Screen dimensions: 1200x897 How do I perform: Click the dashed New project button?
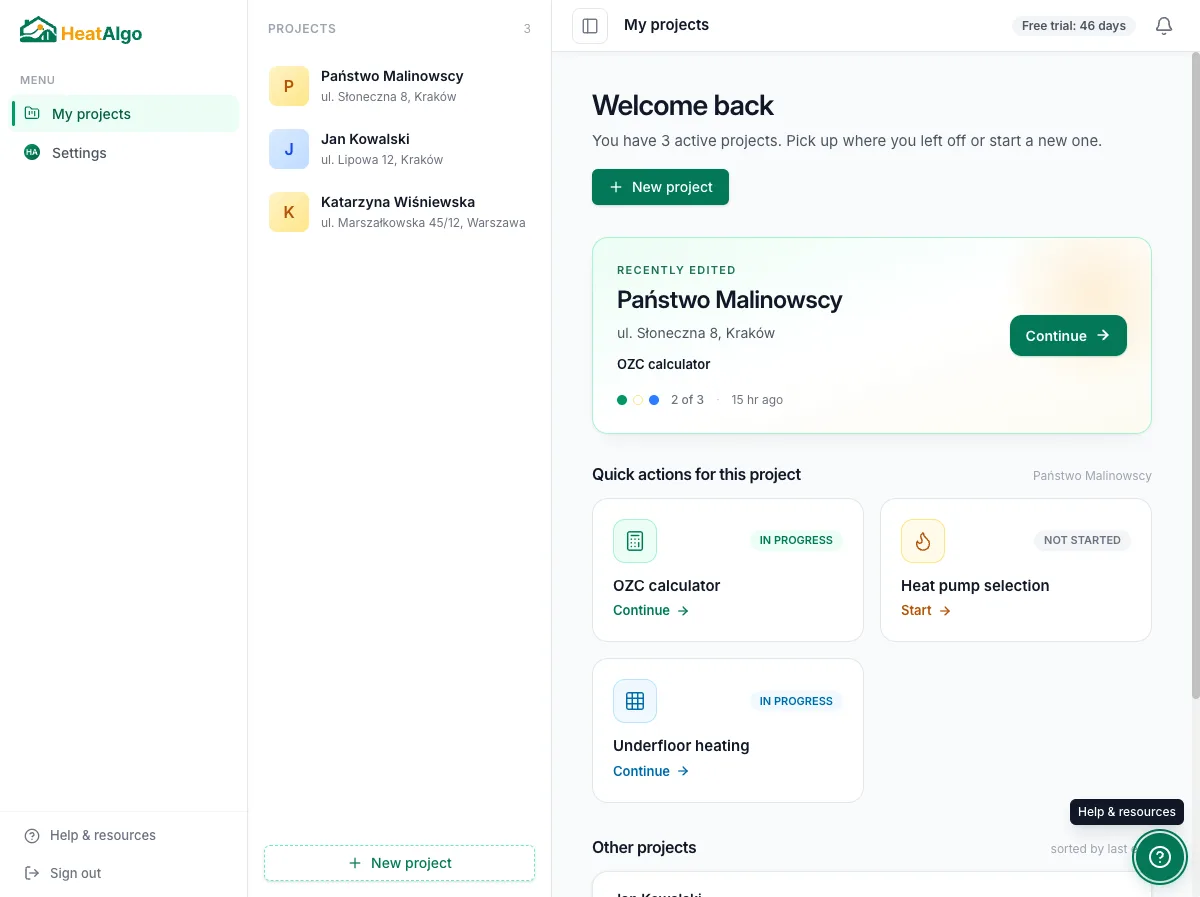[399, 863]
